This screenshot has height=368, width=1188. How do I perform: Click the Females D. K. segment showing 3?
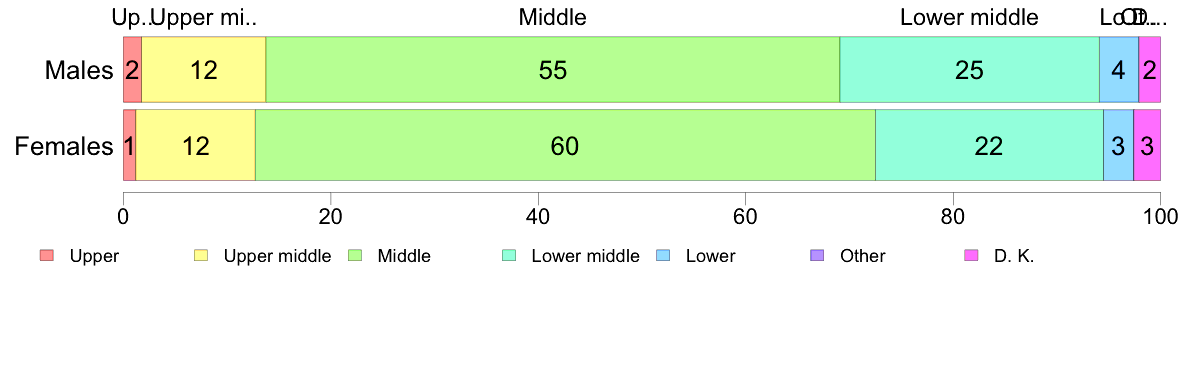(x=1147, y=145)
